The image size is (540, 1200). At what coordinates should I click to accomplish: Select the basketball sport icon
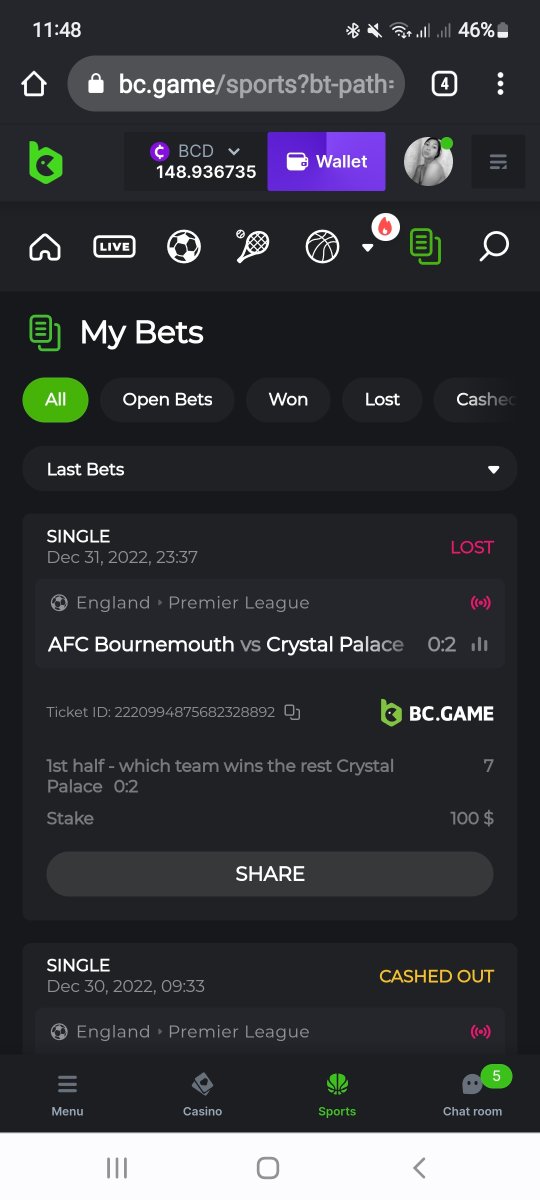[x=322, y=246]
